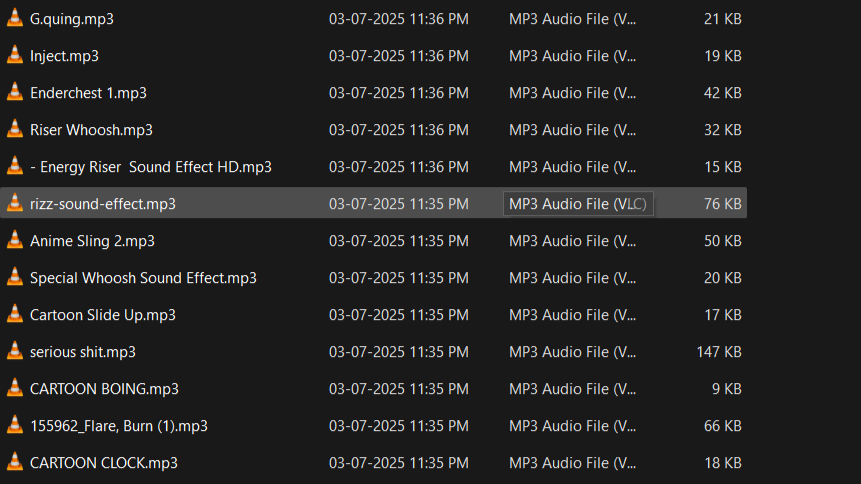Click the 9 KB size for CARTOON BOING.mp3
This screenshot has width=861, height=484.
727,389
